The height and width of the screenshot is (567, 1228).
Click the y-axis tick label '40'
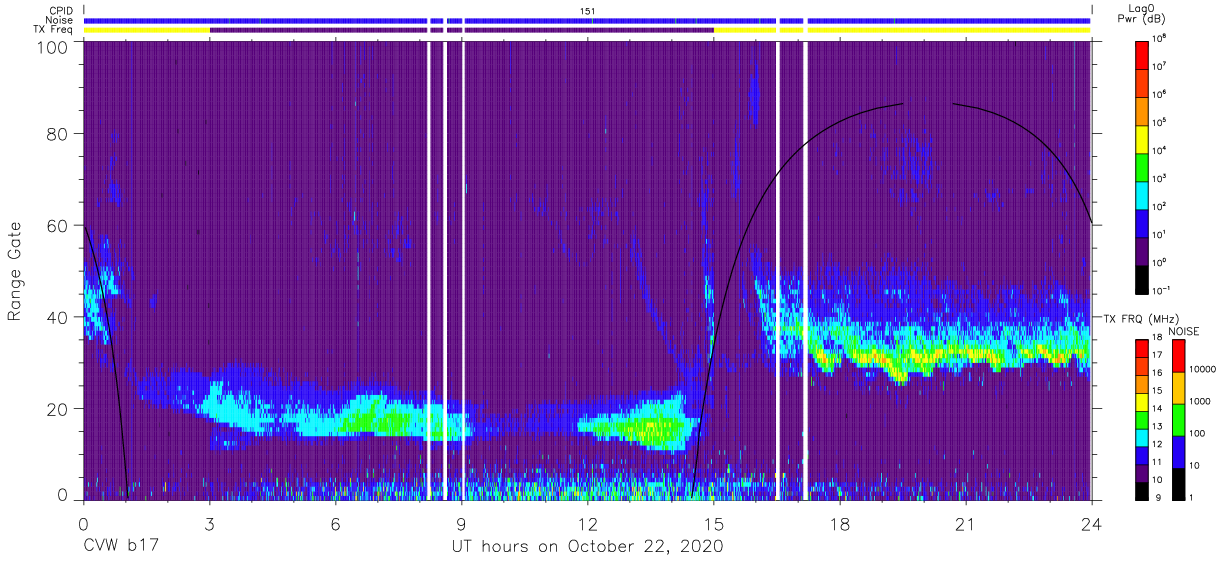tap(59, 317)
